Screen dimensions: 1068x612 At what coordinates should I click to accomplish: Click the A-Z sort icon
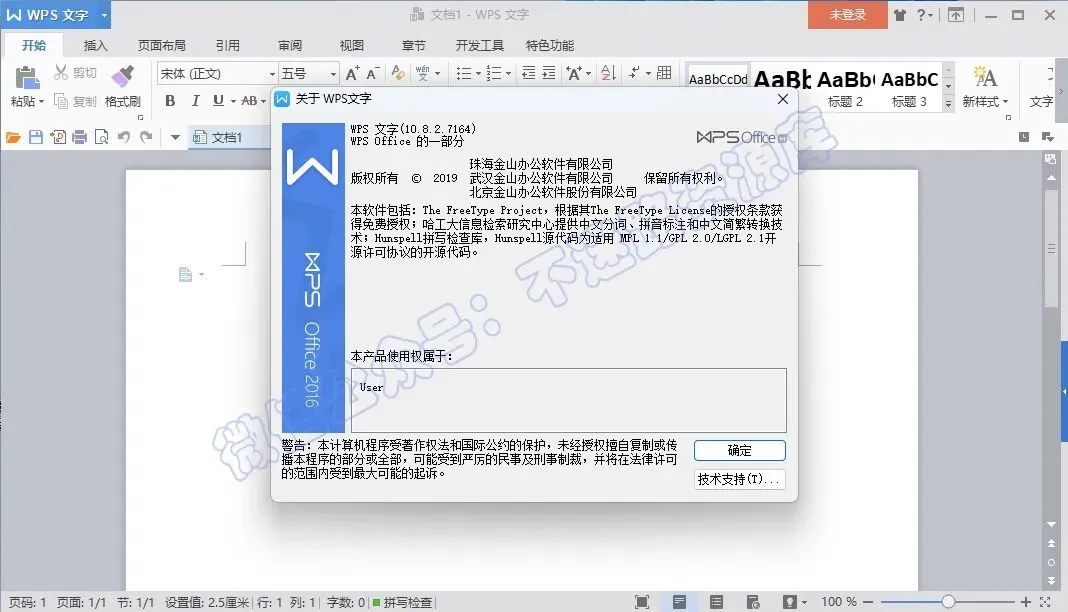point(608,73)
